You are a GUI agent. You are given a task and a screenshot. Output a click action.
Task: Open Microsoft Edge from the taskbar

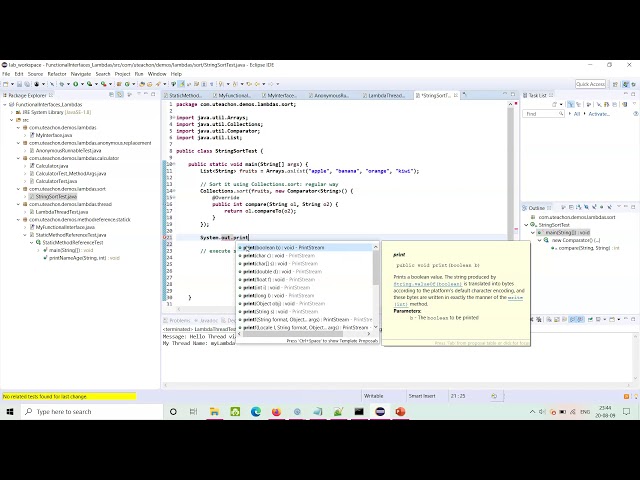(x=256, y=411)
